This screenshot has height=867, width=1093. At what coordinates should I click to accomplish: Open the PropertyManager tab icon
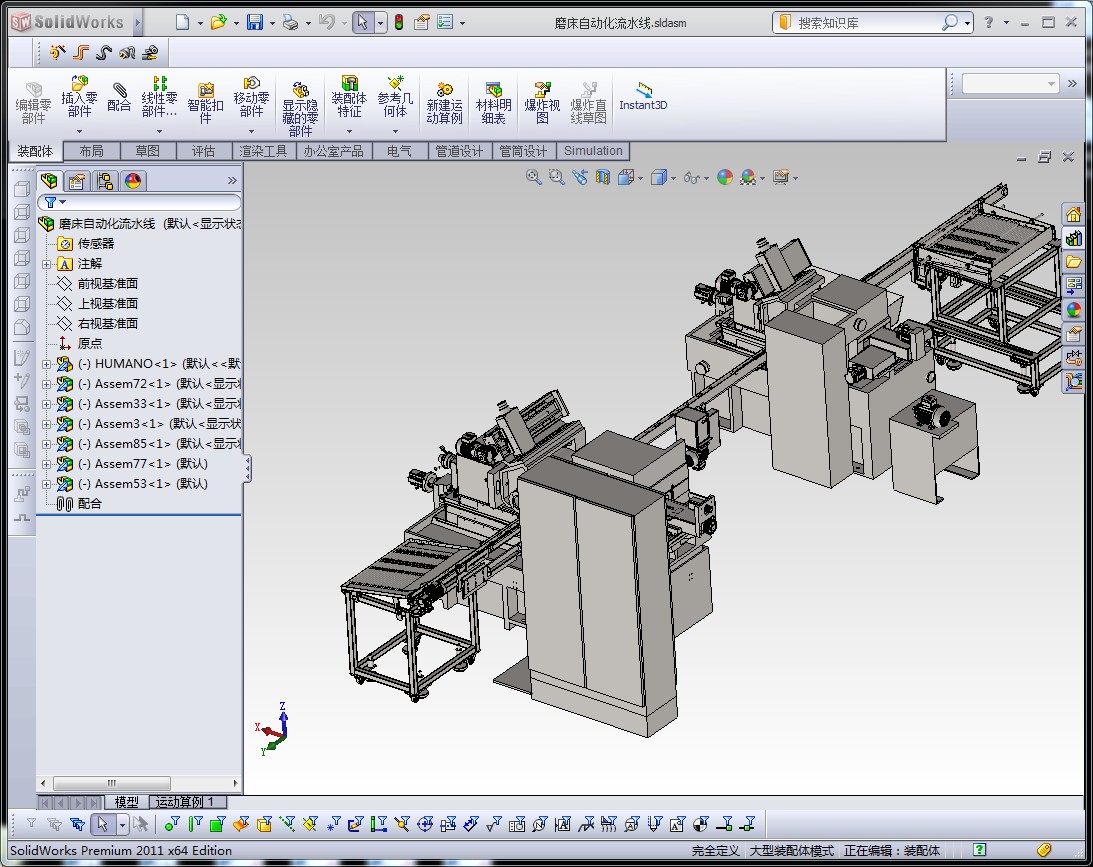pyautogui.click(x=77, y=181)
